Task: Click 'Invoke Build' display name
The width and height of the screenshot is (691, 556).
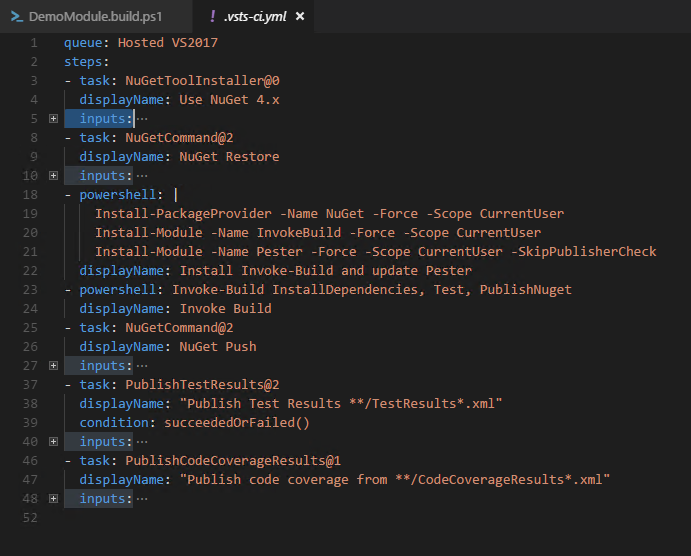Action: tap(226, 308)
